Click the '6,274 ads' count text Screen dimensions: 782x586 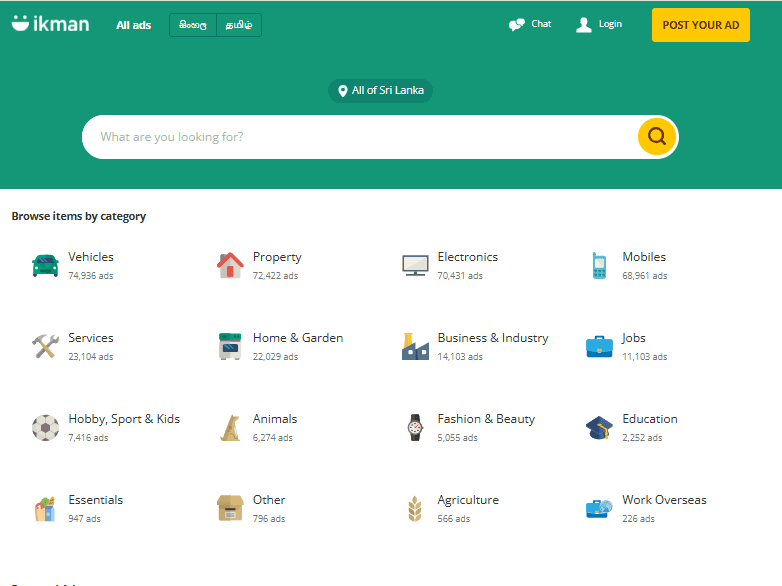273,438
